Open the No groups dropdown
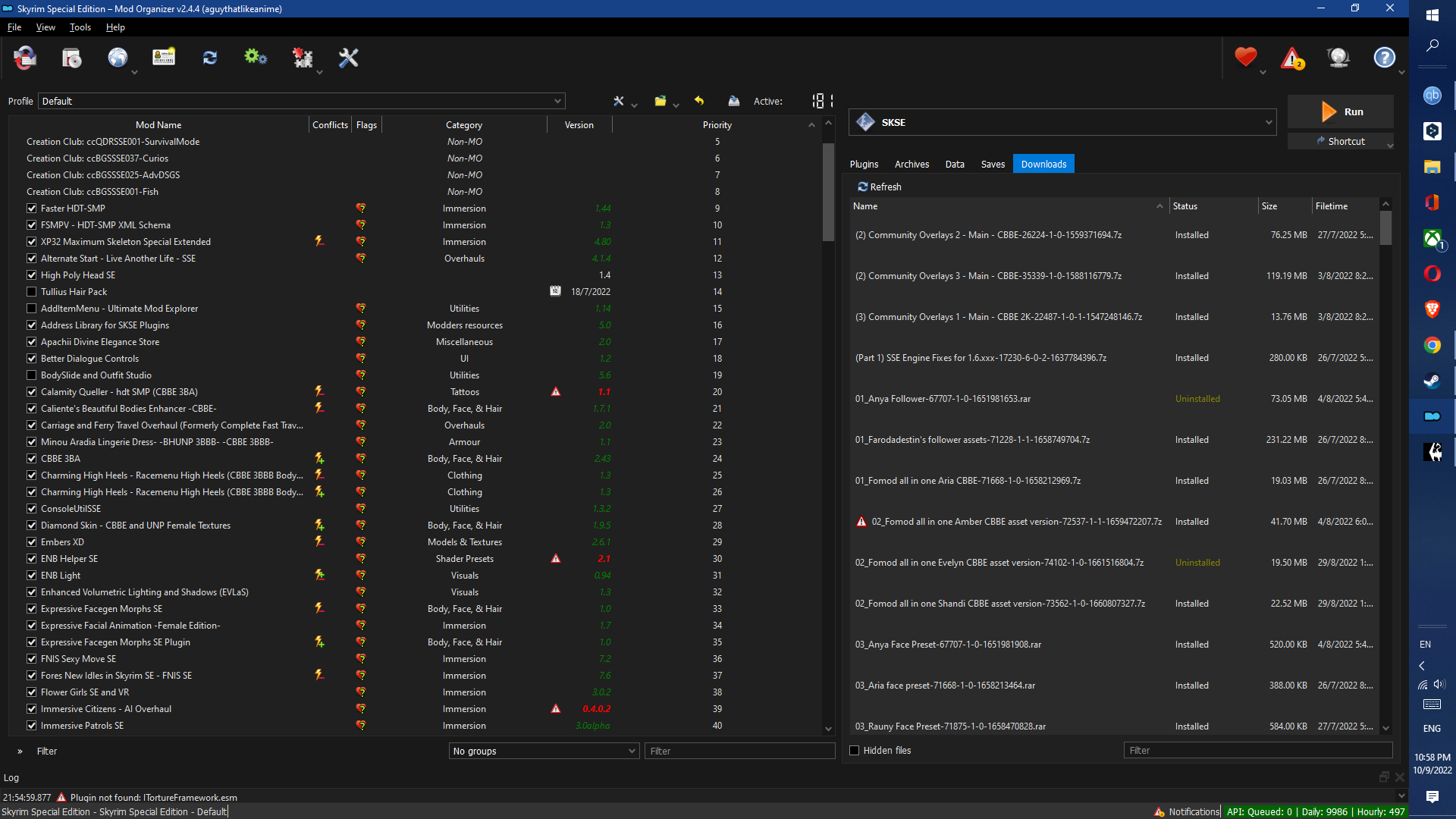The width and height of the screenshot is (1456, 819). [544, 751]
